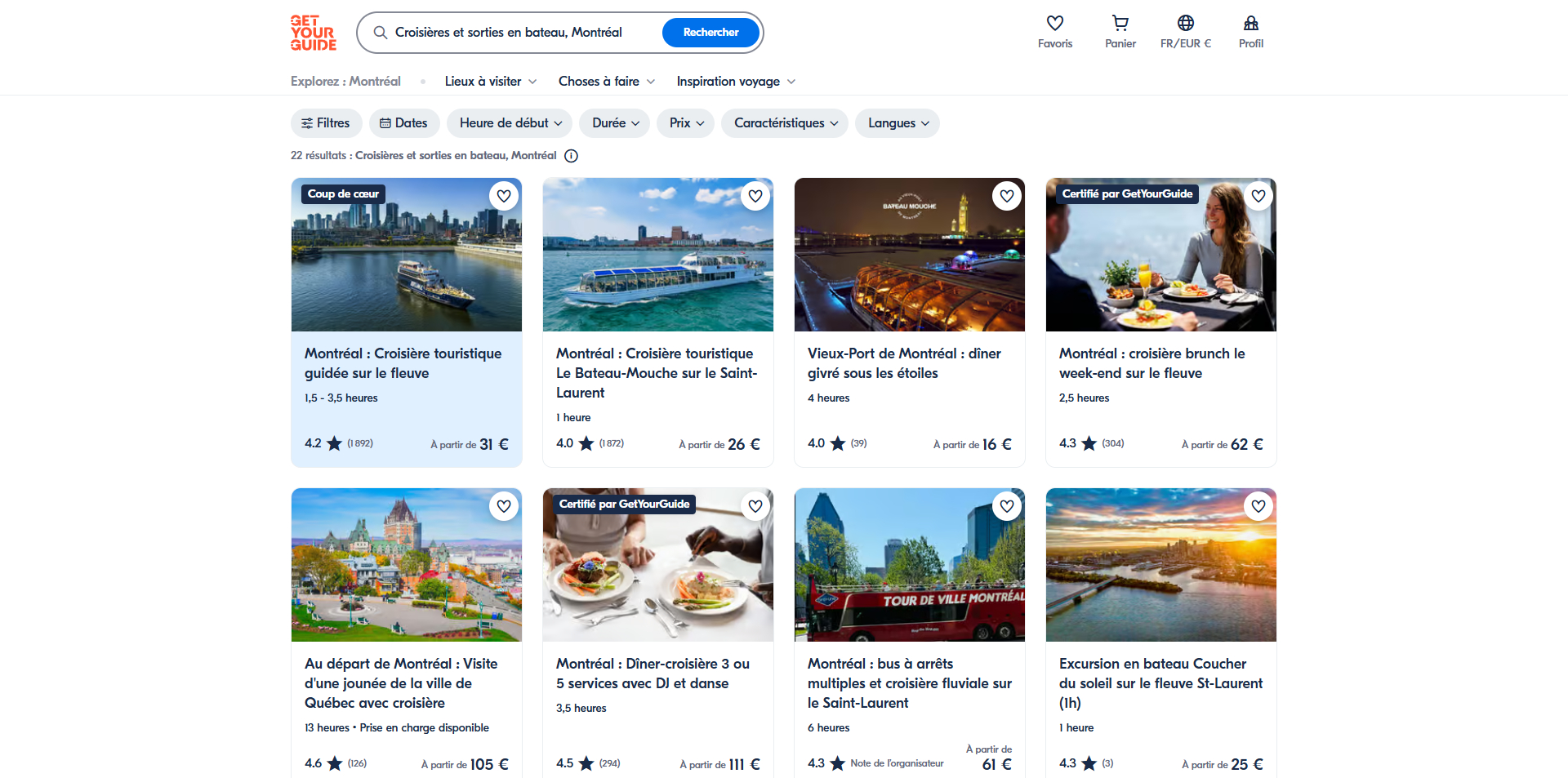The width and height of the screenshot is (1568, 778).
Task: Expand the Langues filter dropdown
Action: 898,123
